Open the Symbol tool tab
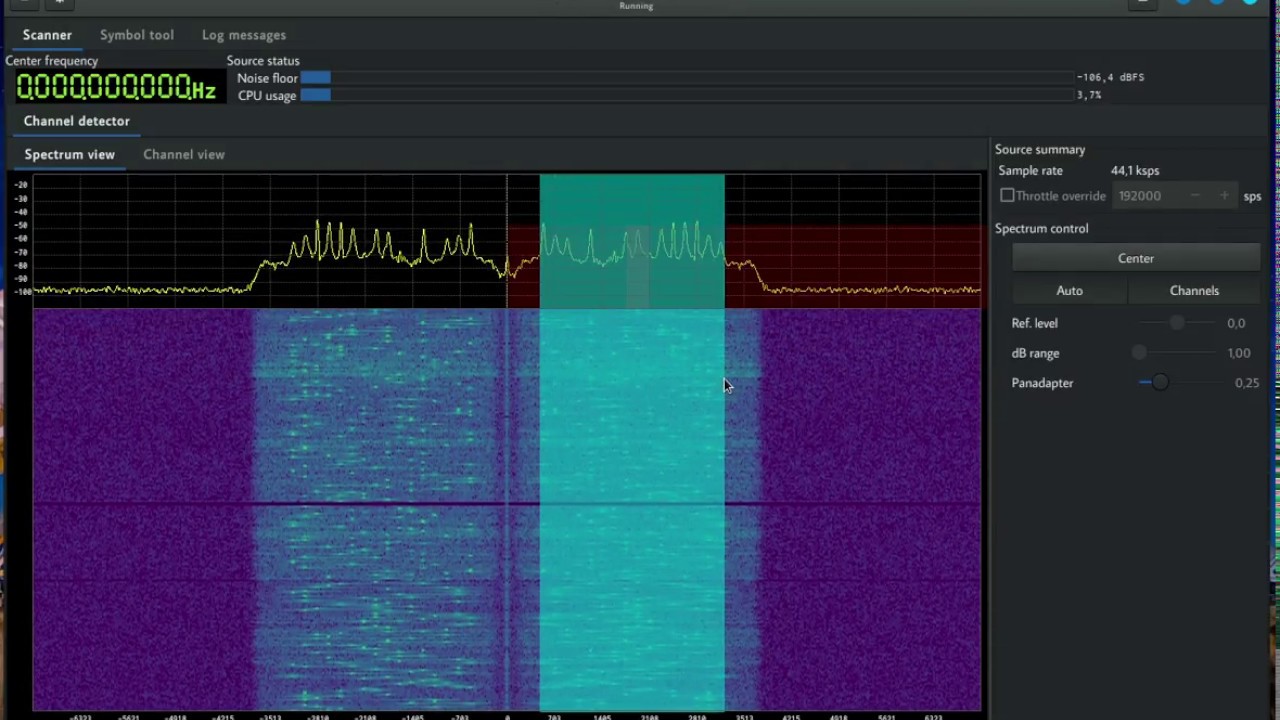1280x720 pixels. click(137, 35)
